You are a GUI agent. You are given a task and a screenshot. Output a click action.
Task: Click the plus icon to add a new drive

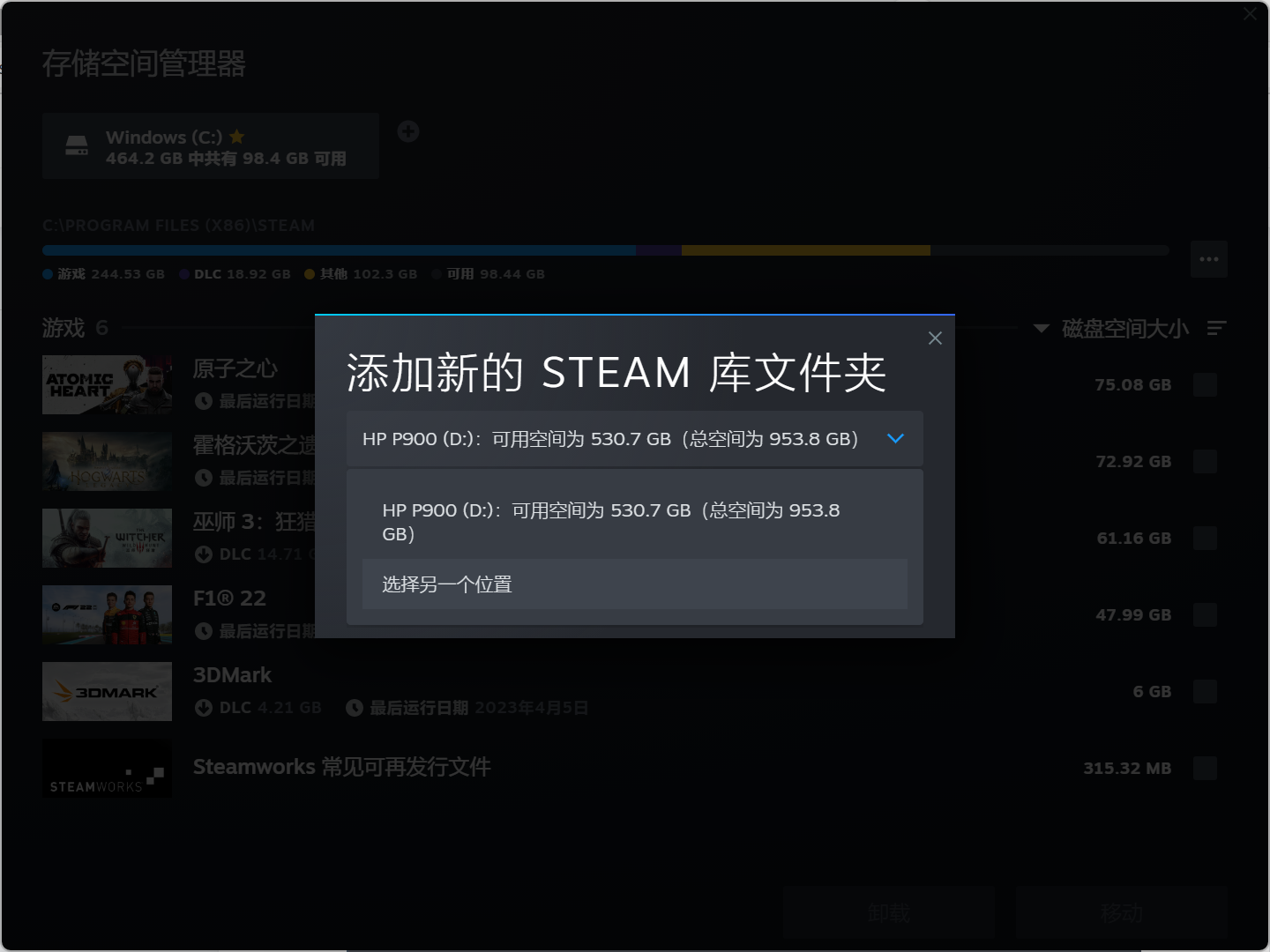tap(408, 131)
